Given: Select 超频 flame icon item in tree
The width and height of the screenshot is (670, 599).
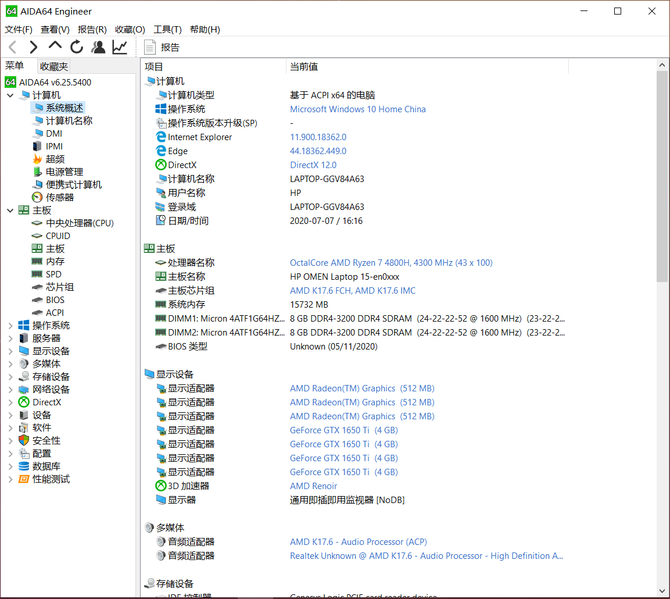Looking at the screenshot, I should [x=55, y=159].
